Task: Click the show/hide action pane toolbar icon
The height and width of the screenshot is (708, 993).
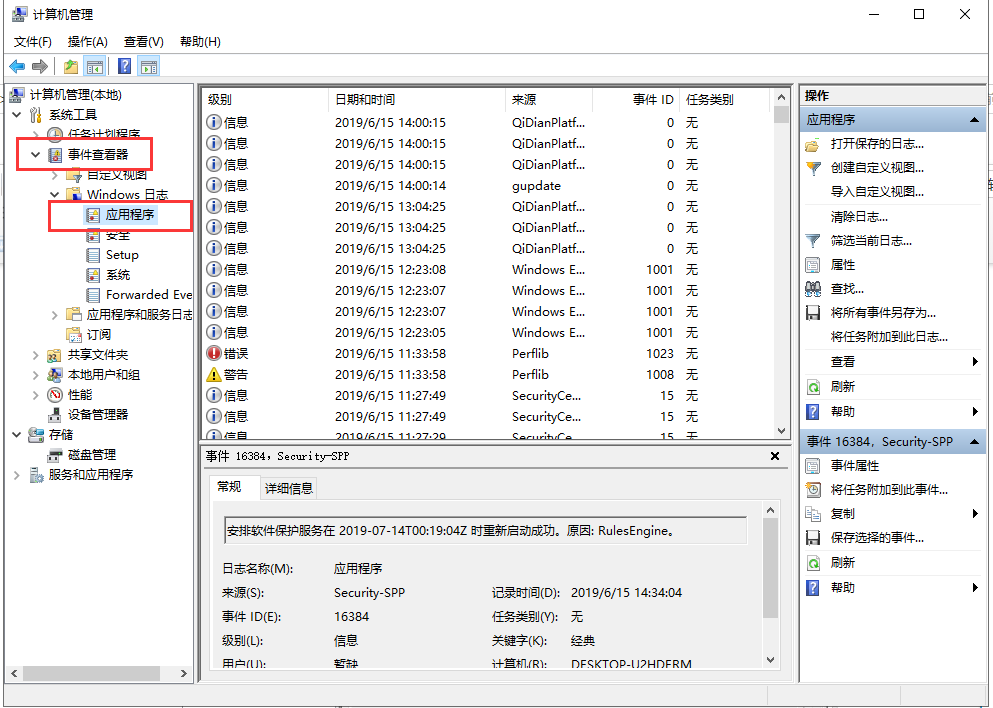Action: coord(147,66)
